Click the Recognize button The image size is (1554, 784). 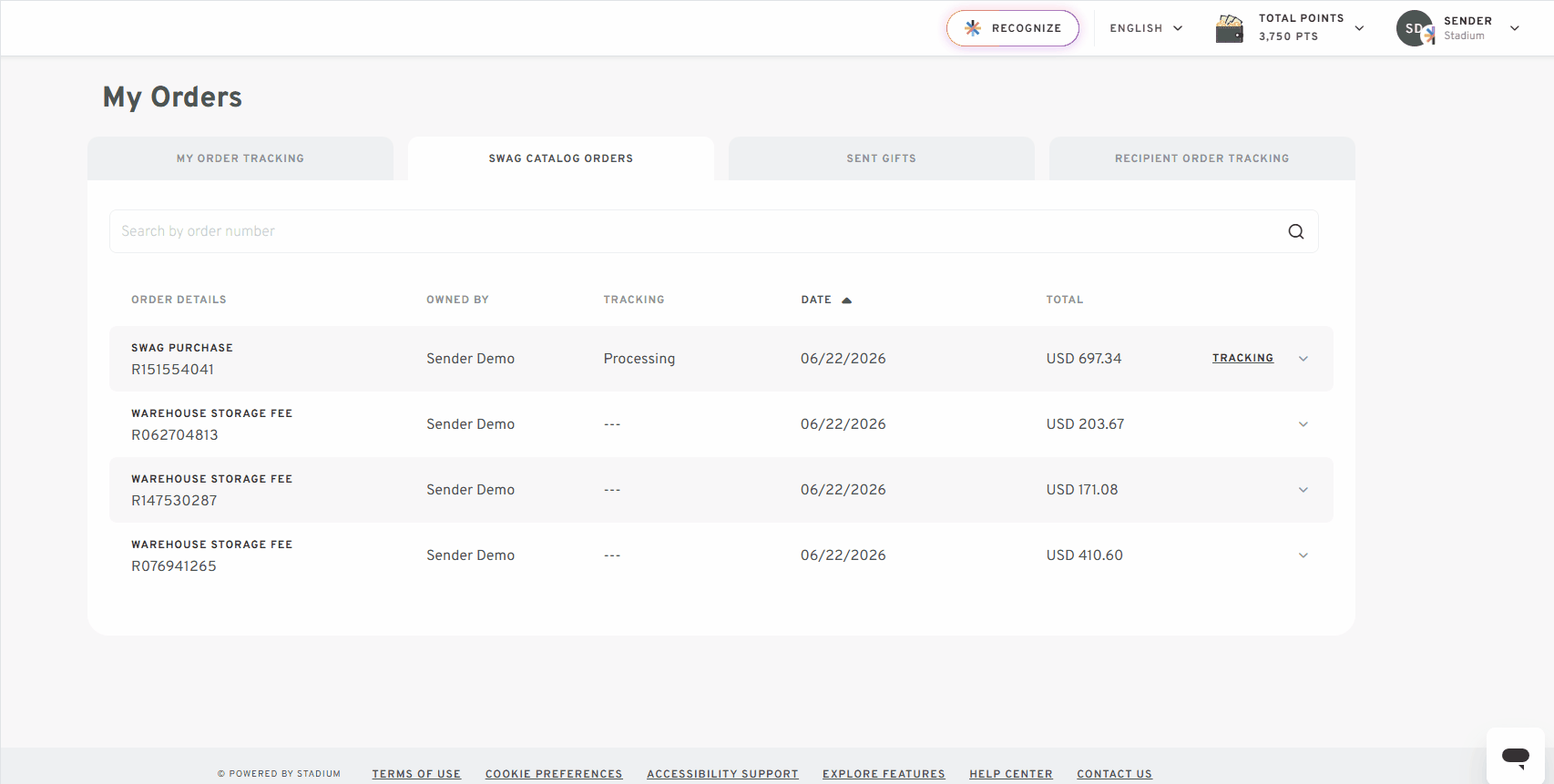tap(1013, 28)
